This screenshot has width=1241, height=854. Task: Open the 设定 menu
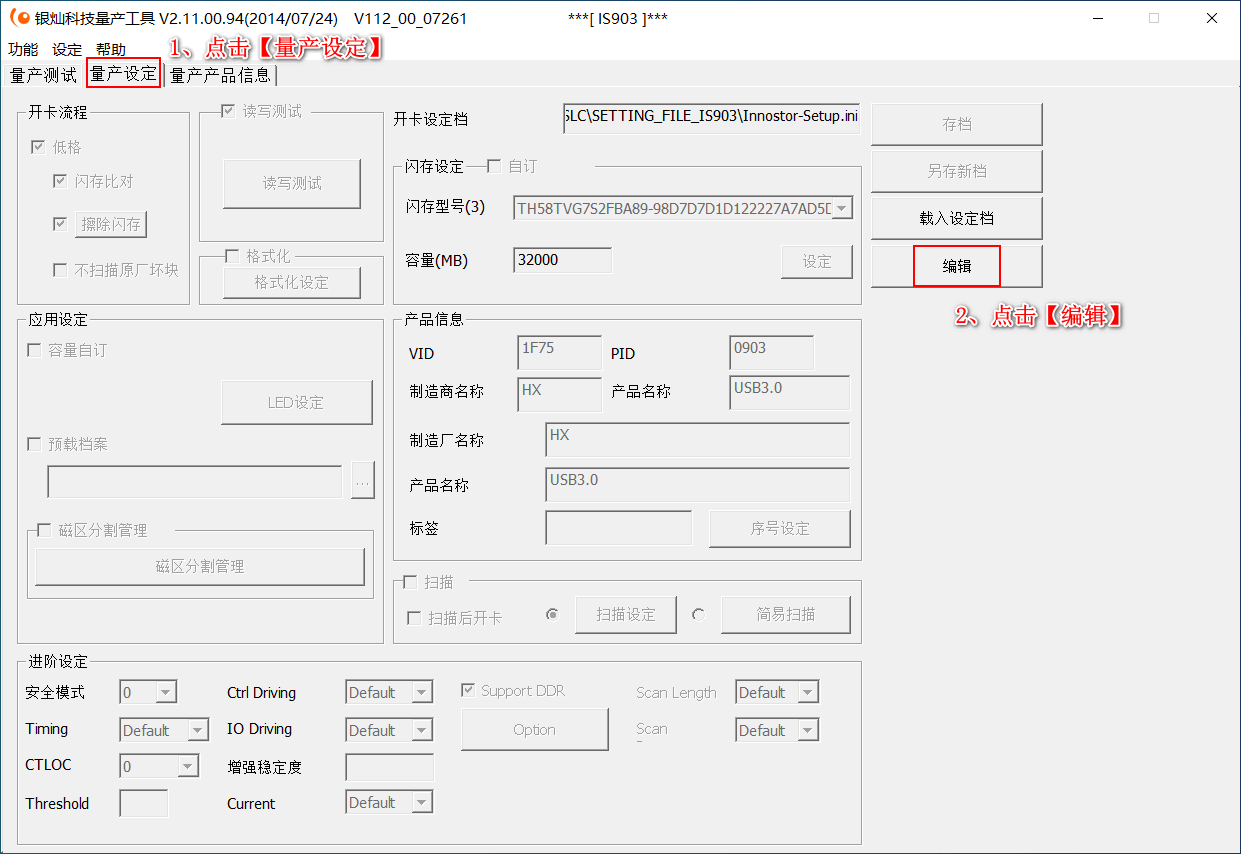point(64,49)
